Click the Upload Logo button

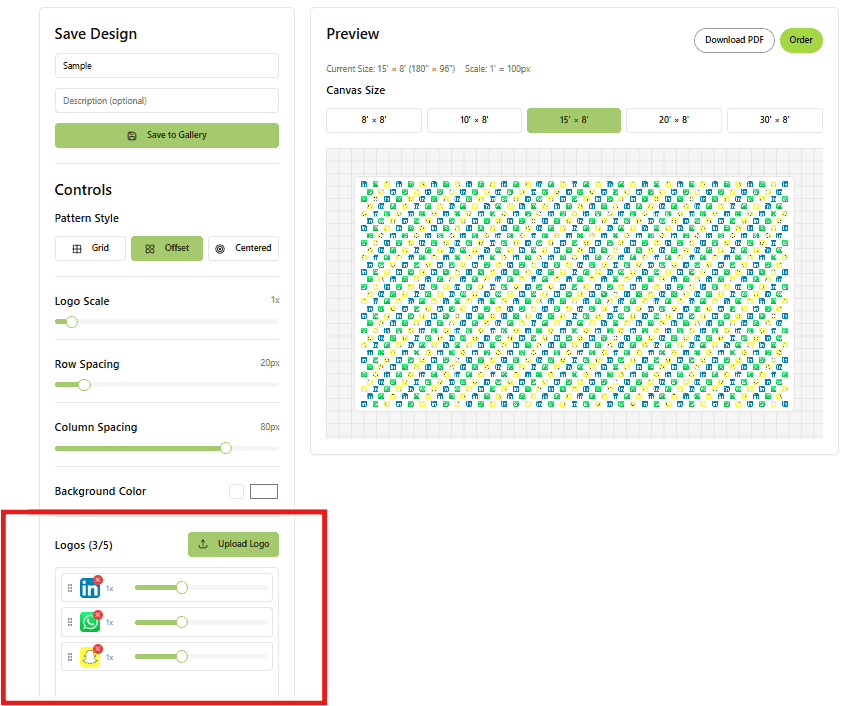[x=233, y=544]
